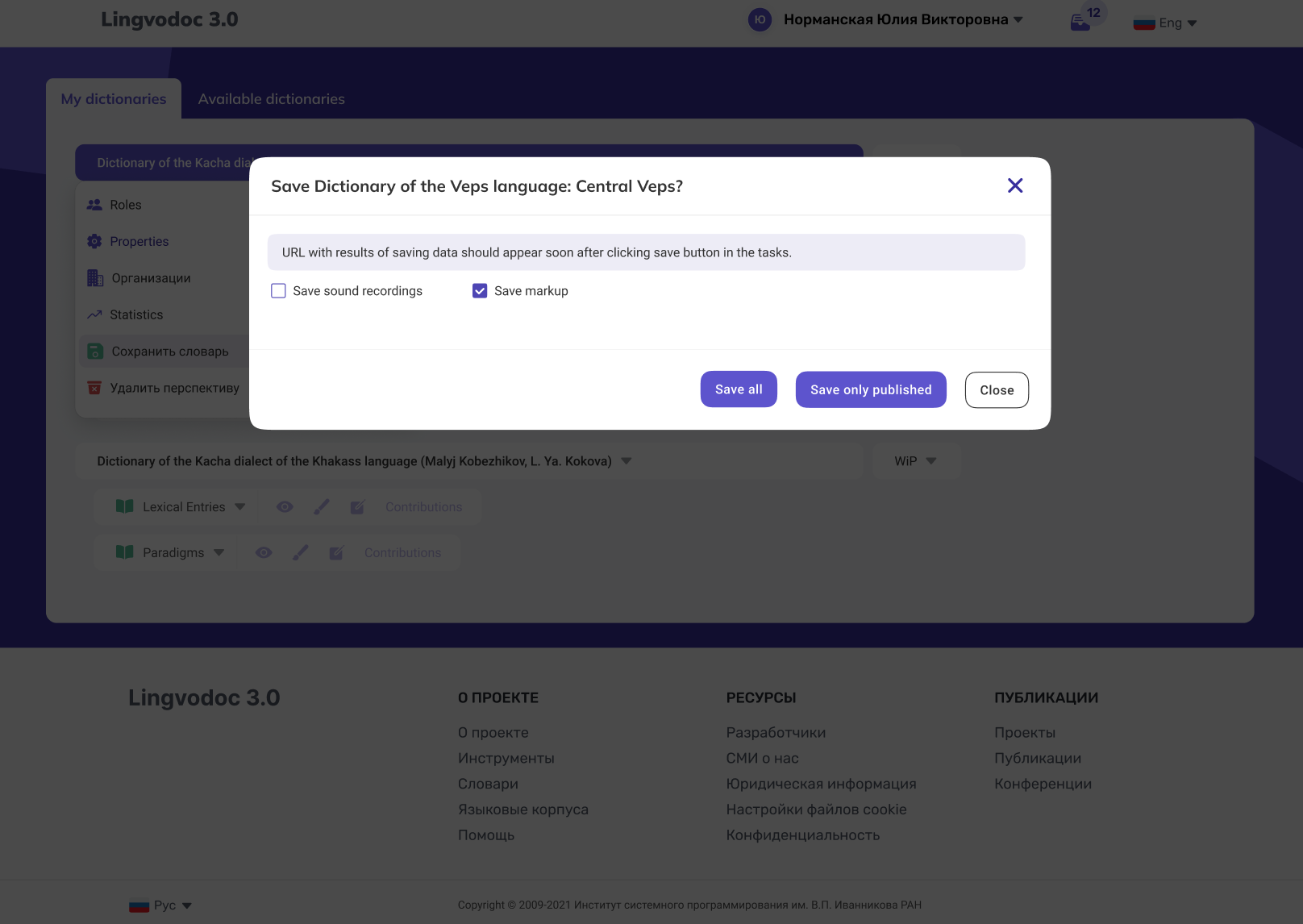The width and height of the screenshot is (1303, 924).
Task: Open Contributions for Paradigms
Action: pos(402,553)
